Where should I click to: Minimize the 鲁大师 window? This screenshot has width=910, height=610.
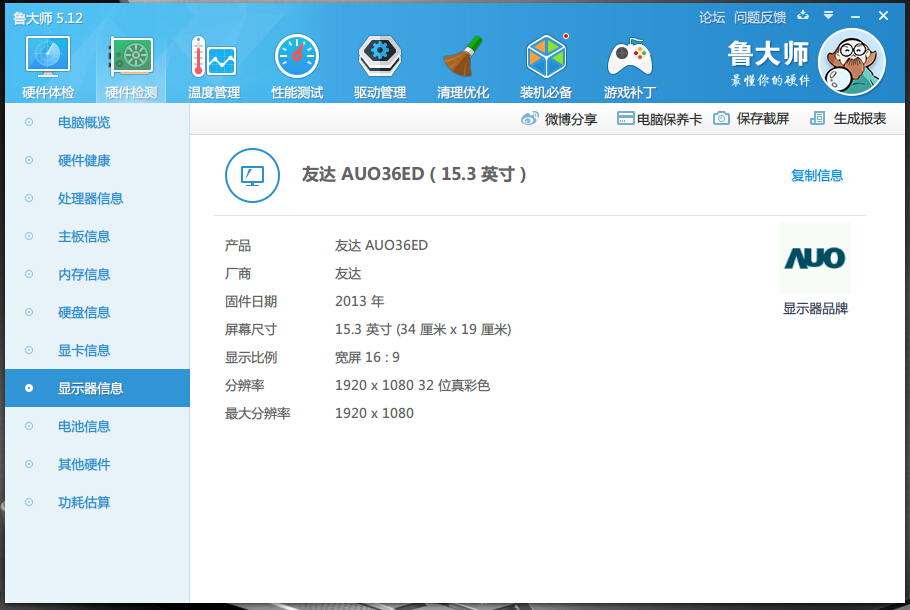(855, 17)
